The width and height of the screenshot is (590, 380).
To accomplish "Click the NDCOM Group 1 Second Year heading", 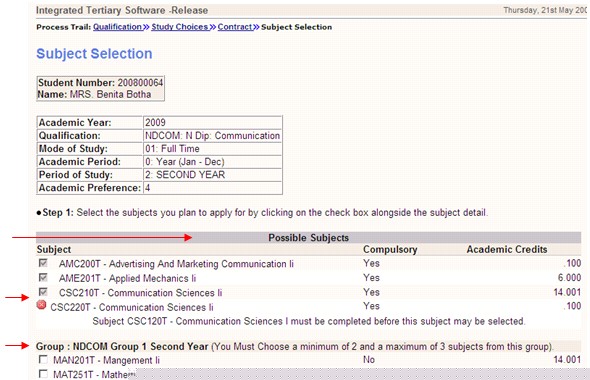I will pos(122,346).
